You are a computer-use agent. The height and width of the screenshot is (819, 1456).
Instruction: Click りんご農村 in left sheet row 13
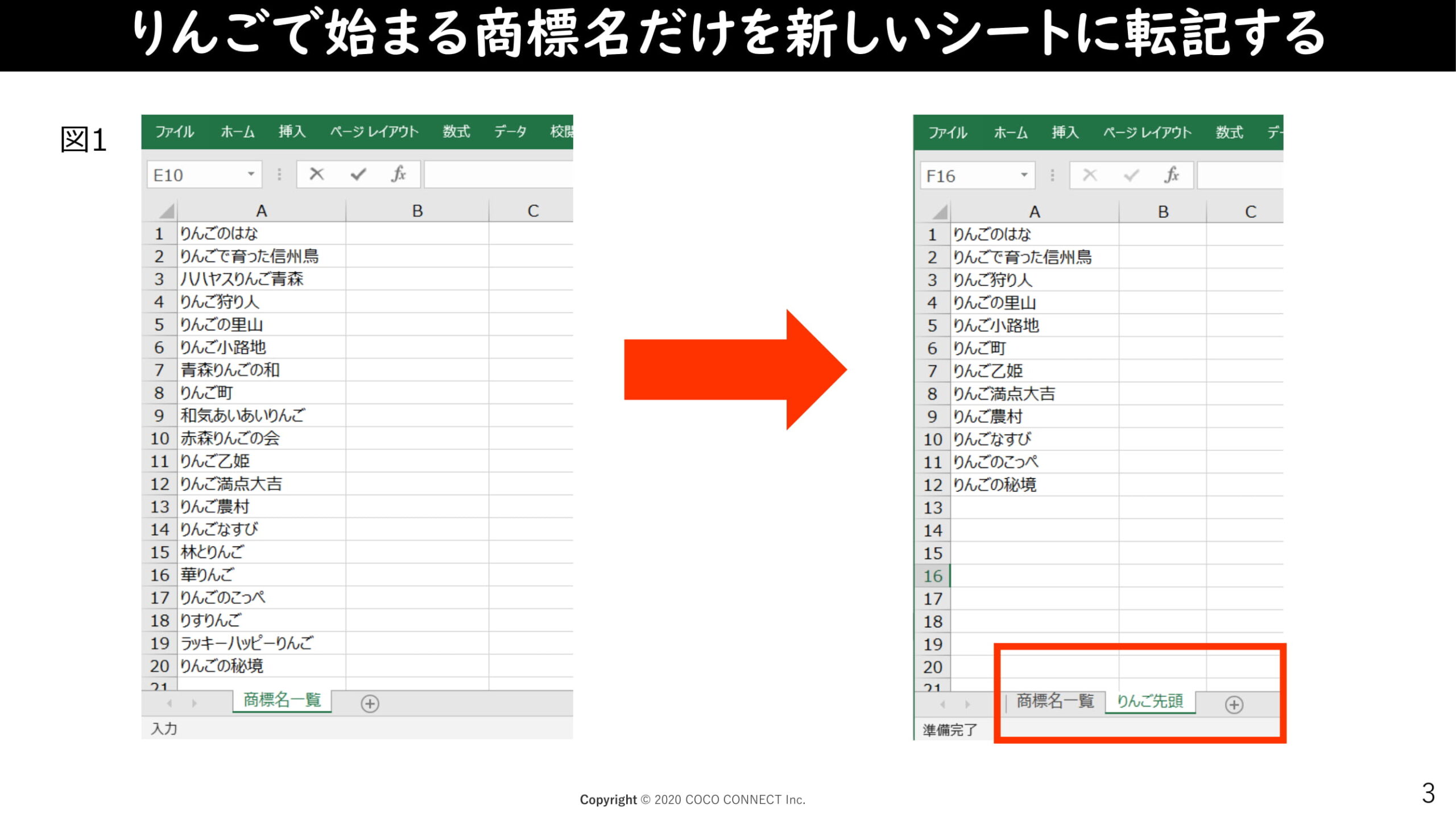point(262,506)
